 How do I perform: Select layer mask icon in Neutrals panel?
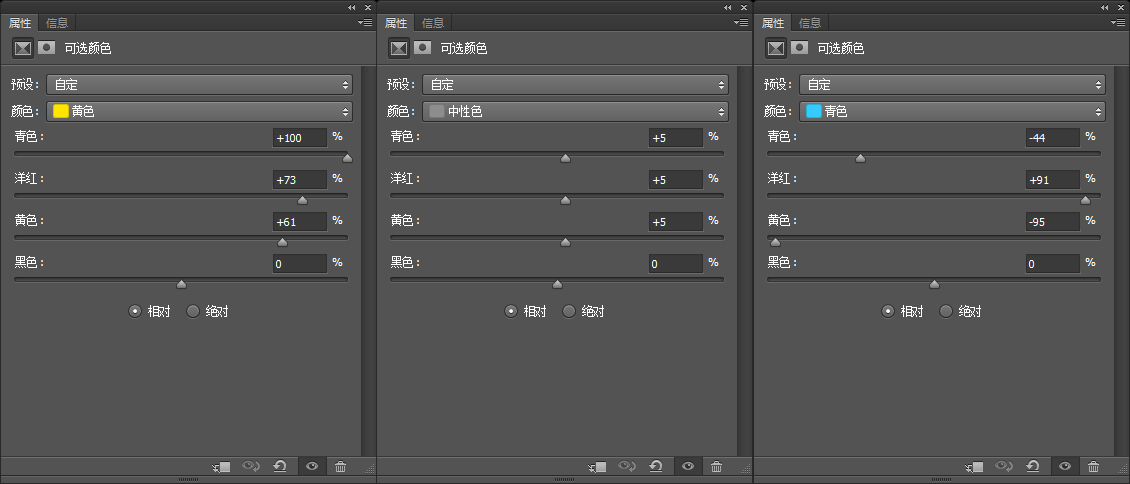[x=423, y=48]
